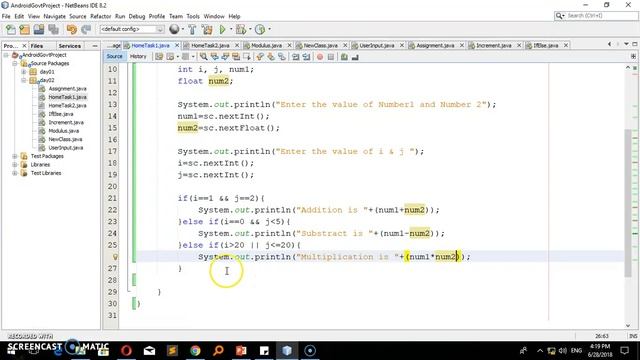This screenshot has height=360, width=640.
Task: Click the Profile Project clock icon
Action: (260, 29)
